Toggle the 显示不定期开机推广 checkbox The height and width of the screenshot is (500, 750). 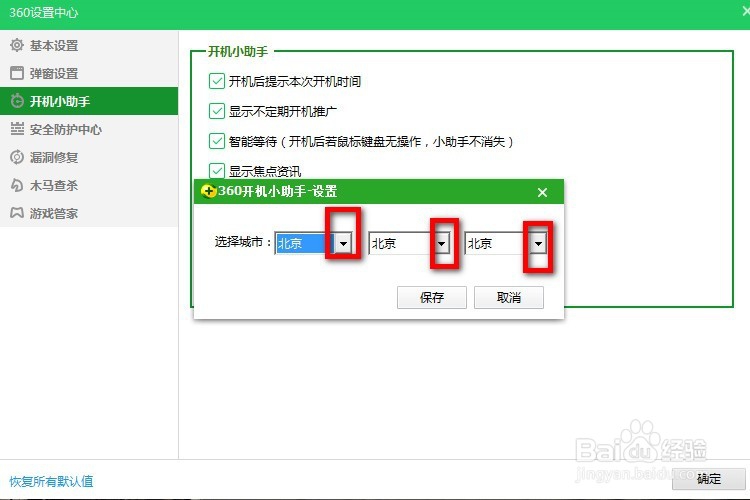tap(217, 111)
